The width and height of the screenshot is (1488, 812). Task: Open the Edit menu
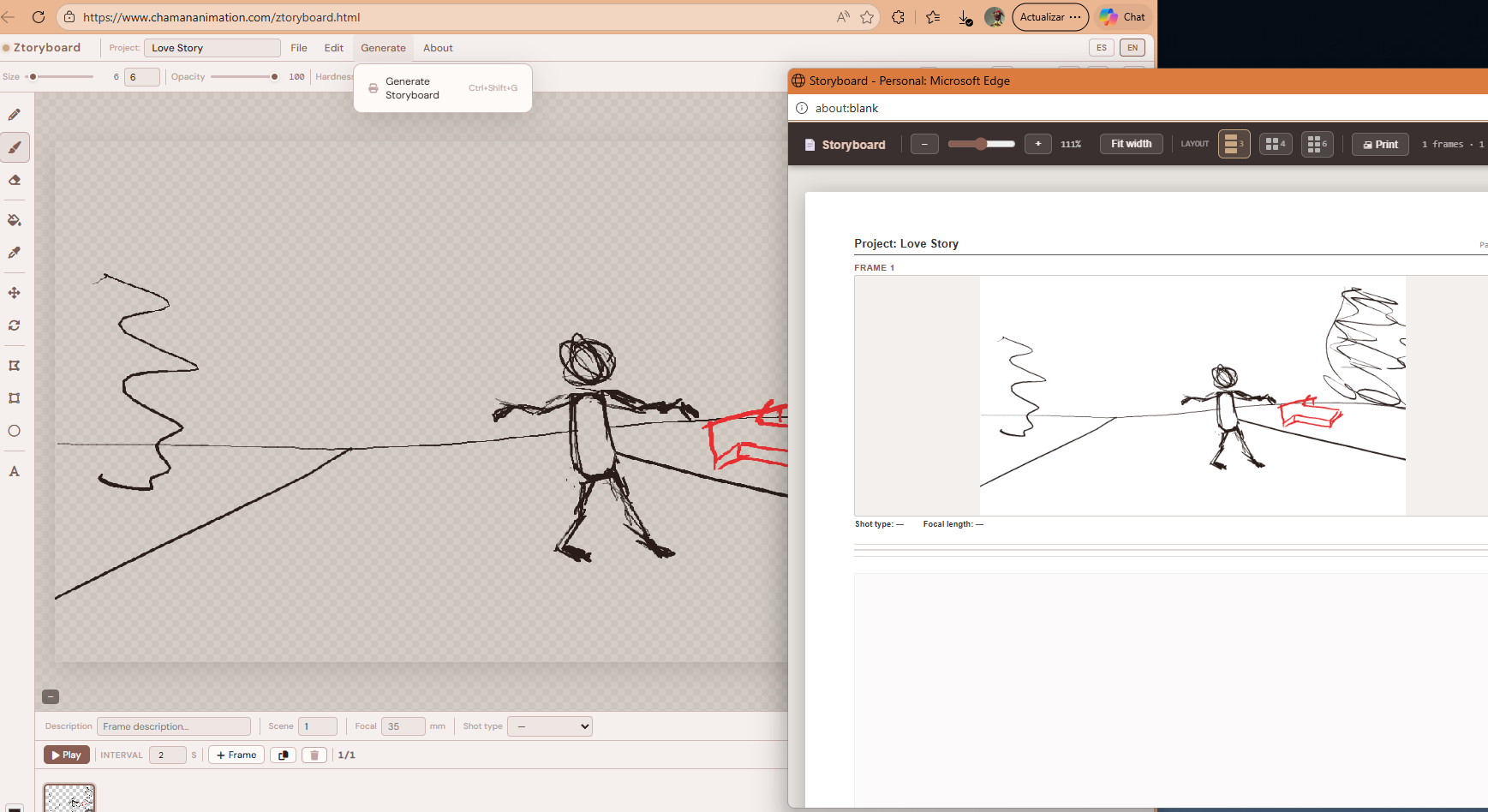pos(334,48)
